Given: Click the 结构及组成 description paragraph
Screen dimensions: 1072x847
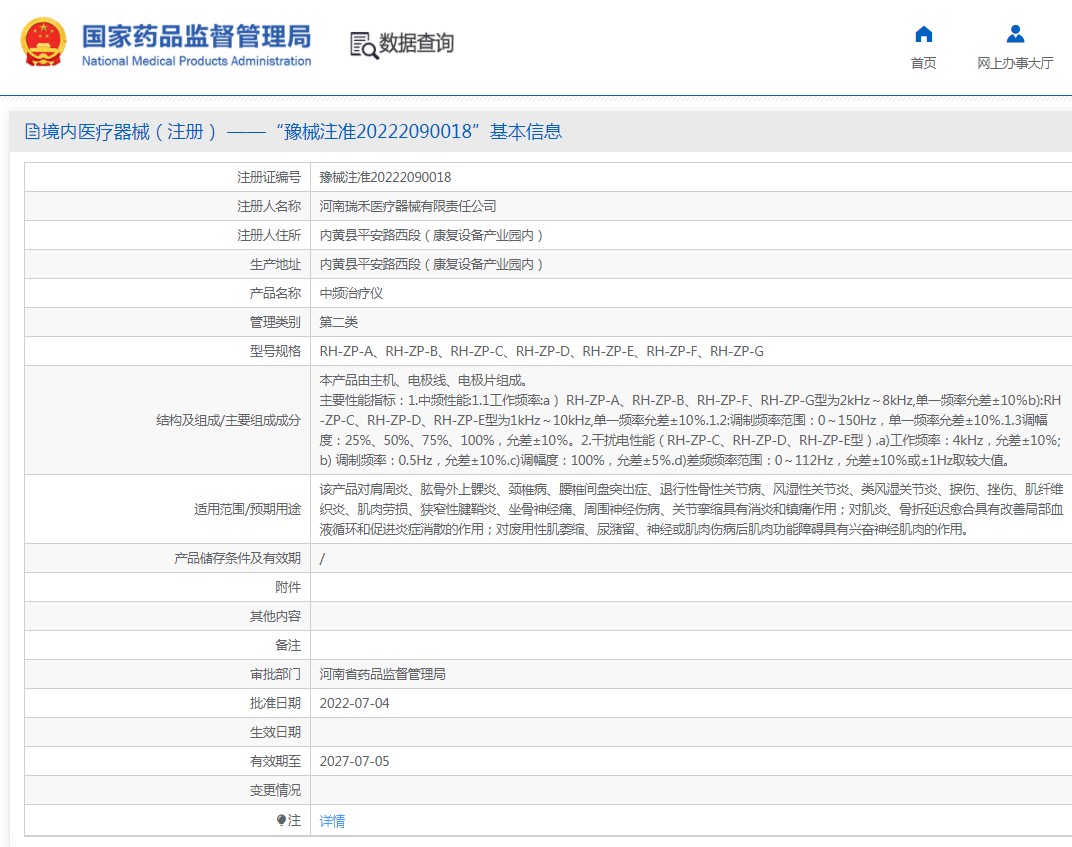Looking at the screenshot, I should pos(691,420).
